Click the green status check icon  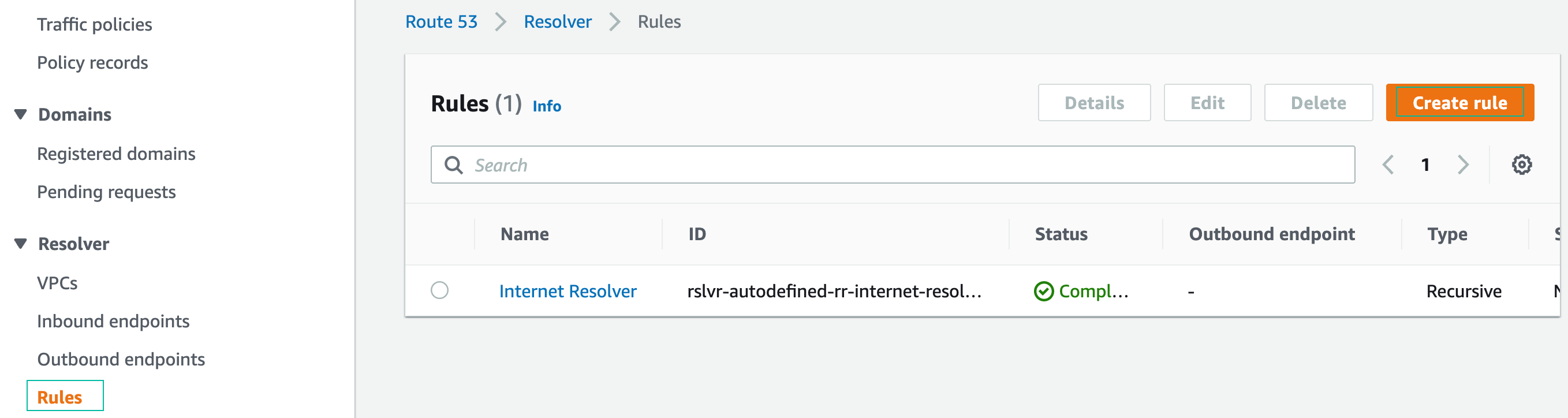[1043, 292]
